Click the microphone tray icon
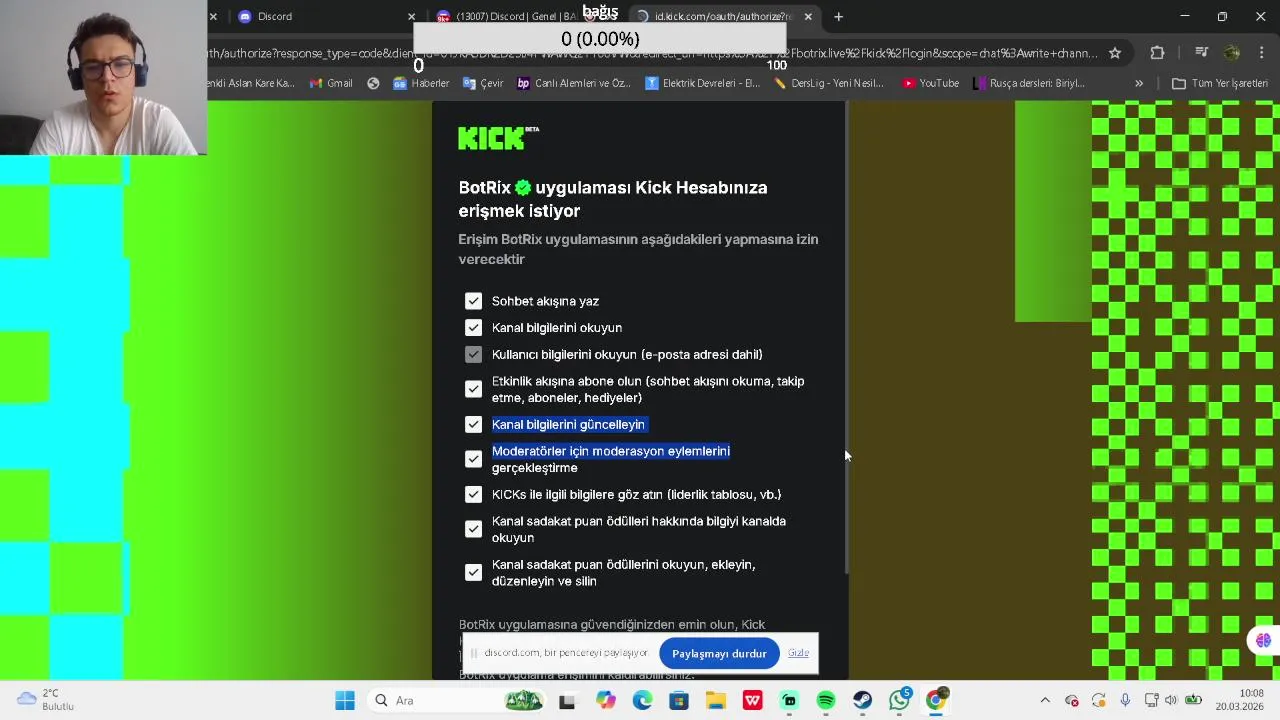Image resolution: width=1280 pixels, height=720 pixels. pos(1125,700)
